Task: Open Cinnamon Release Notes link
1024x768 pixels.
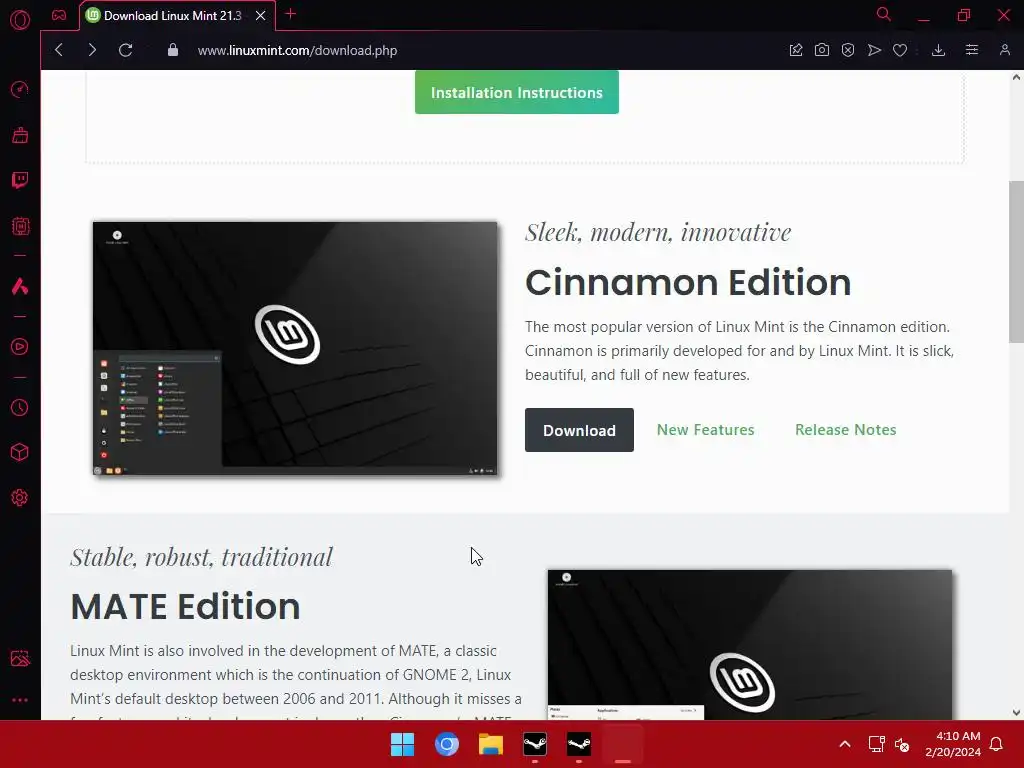Action: (x=846, y=430)
